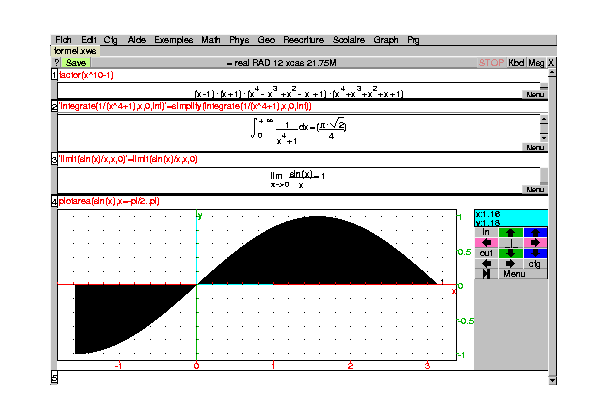Open the Graph menu
Image resolution: width=607 pixels, height=419 pixels.
[386, 40]
